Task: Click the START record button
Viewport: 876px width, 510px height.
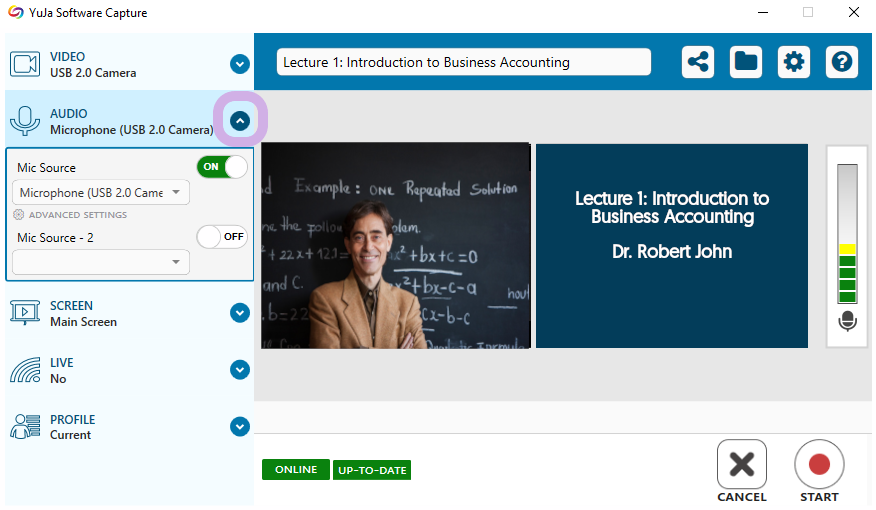Action: pos(819,471)
